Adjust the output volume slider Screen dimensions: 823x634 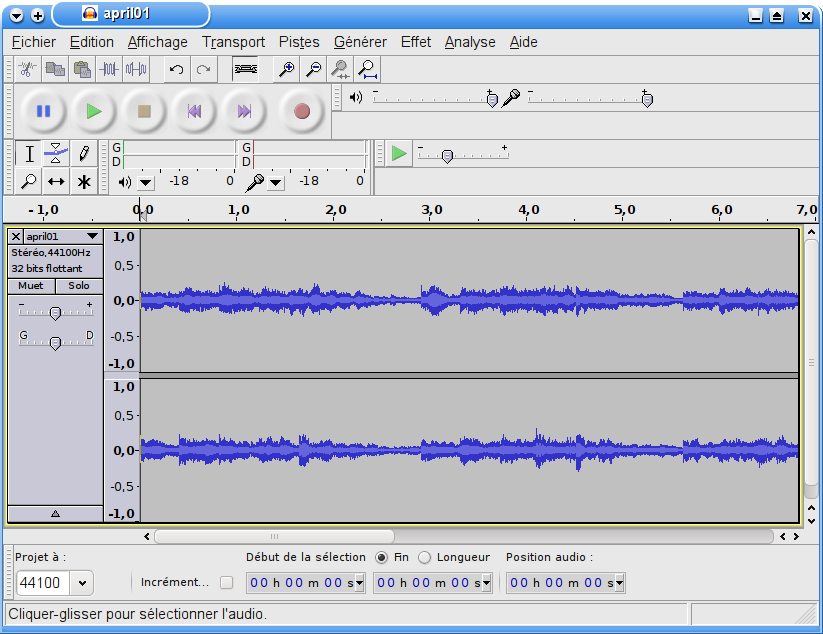(x=492, y=99)
